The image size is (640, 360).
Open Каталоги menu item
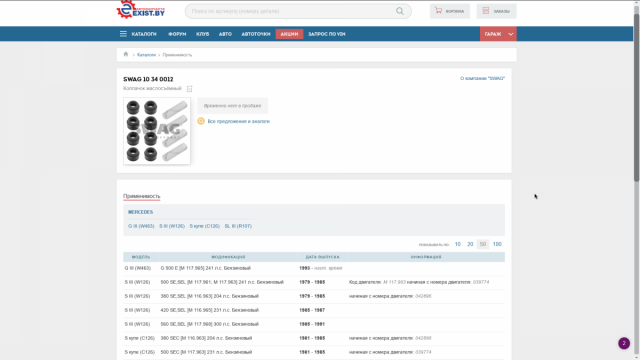pyautogui.click(x=144, y=34)
